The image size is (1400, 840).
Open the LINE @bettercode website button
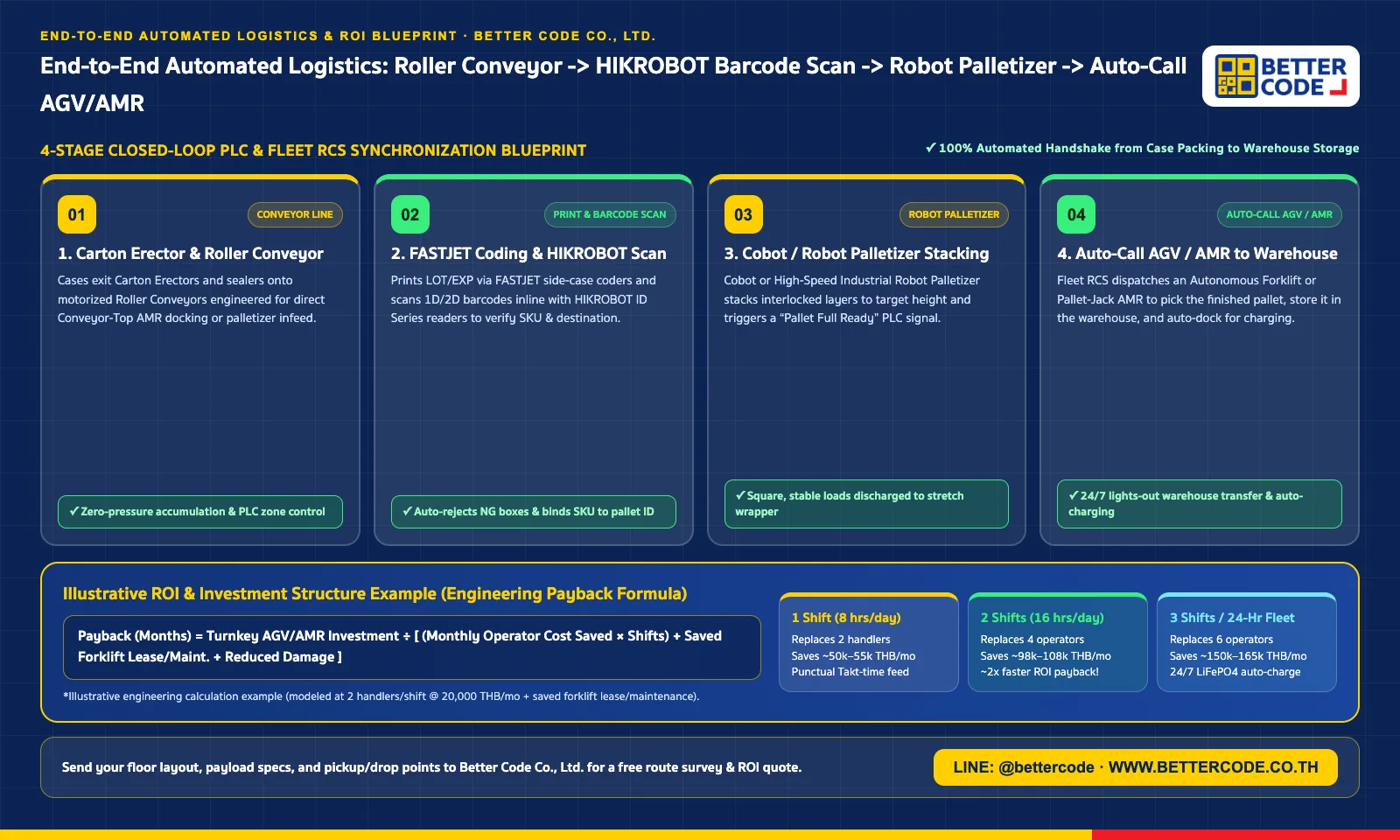(1136, 767)
